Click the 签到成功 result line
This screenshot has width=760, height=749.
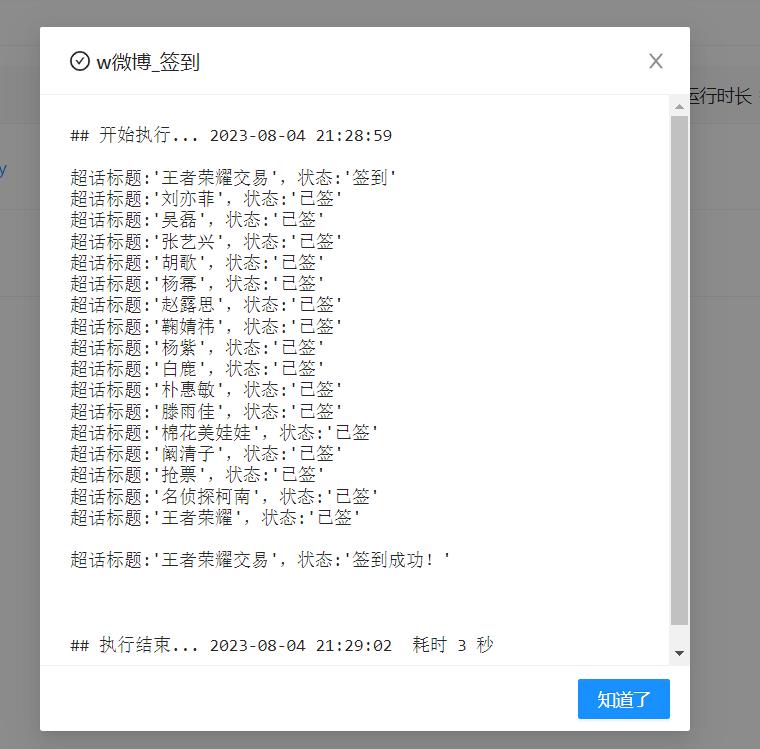click(260, 560)
